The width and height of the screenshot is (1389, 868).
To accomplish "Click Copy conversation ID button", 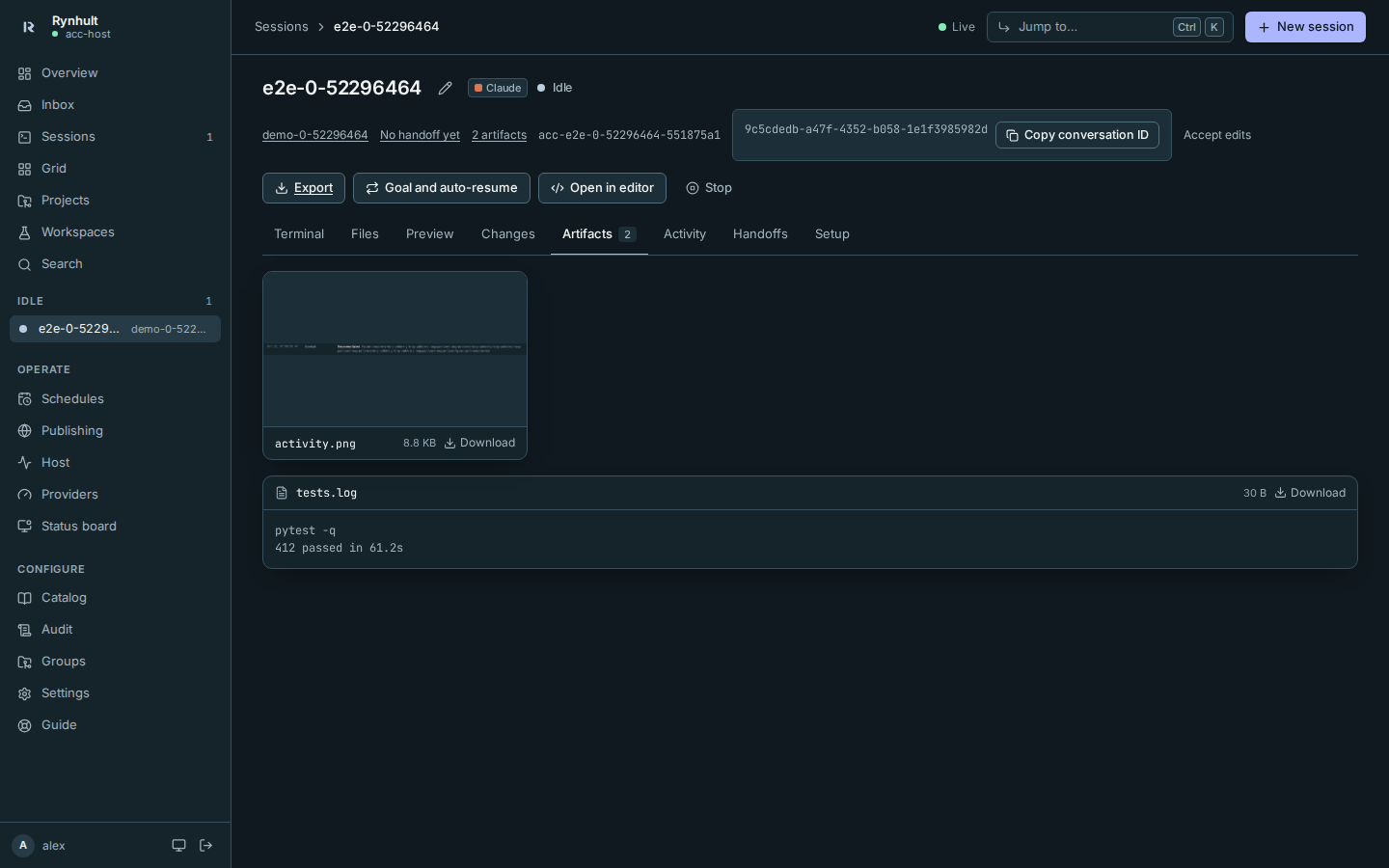I will [x=1077, y=135].
